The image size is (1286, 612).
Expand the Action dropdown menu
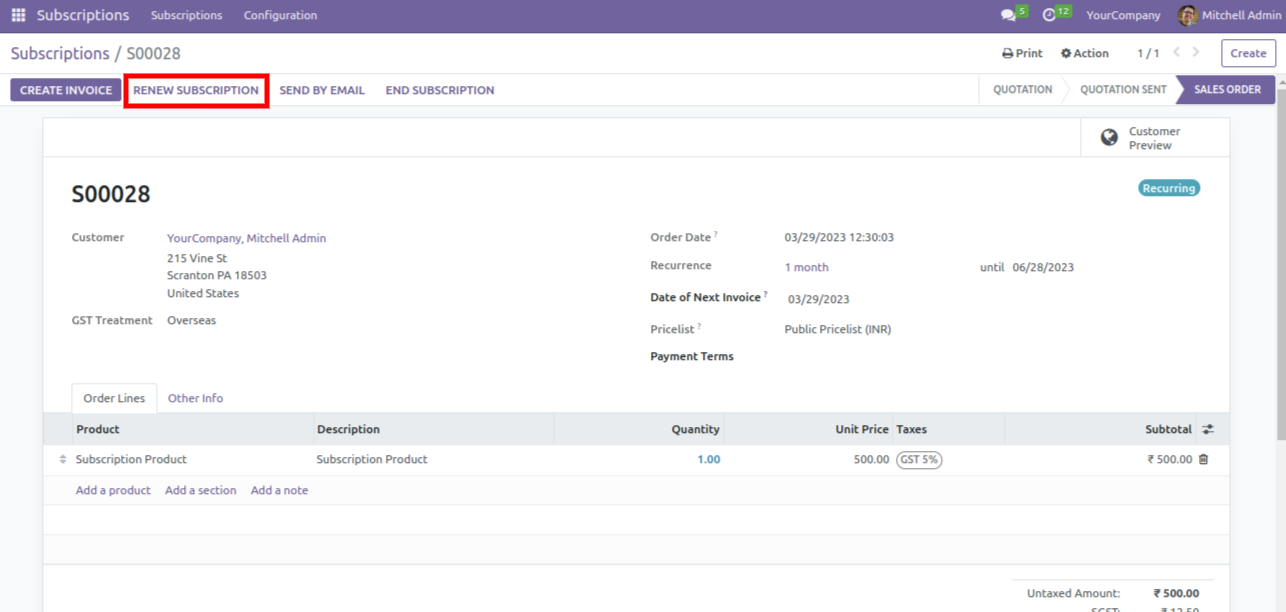(x=1084, y=54)
